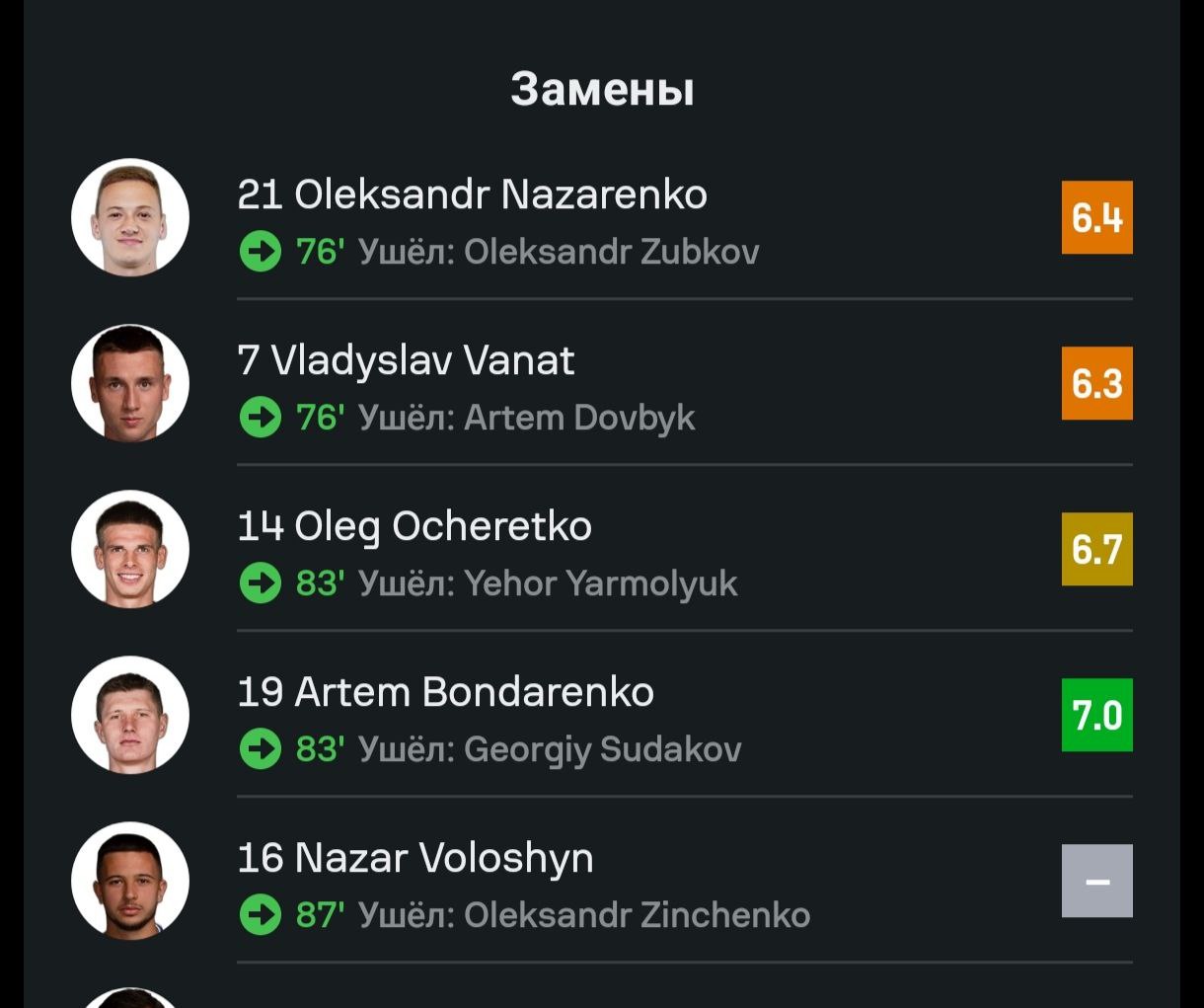This screenshot has width=1204, height=1008.
Task: Select Nazar Voloshyn's profile picture
Action: click(130, 881)
